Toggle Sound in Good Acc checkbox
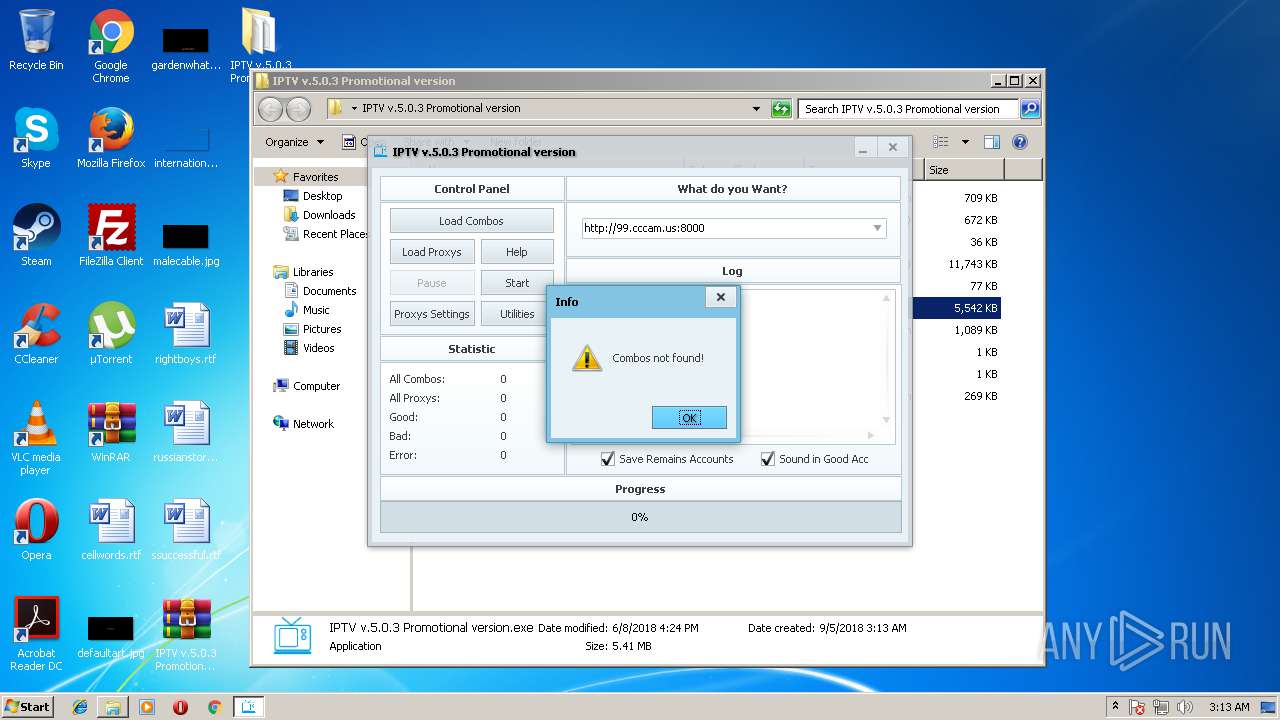Viewport: 1280px width, 720px height. click(x=767, y=459)
